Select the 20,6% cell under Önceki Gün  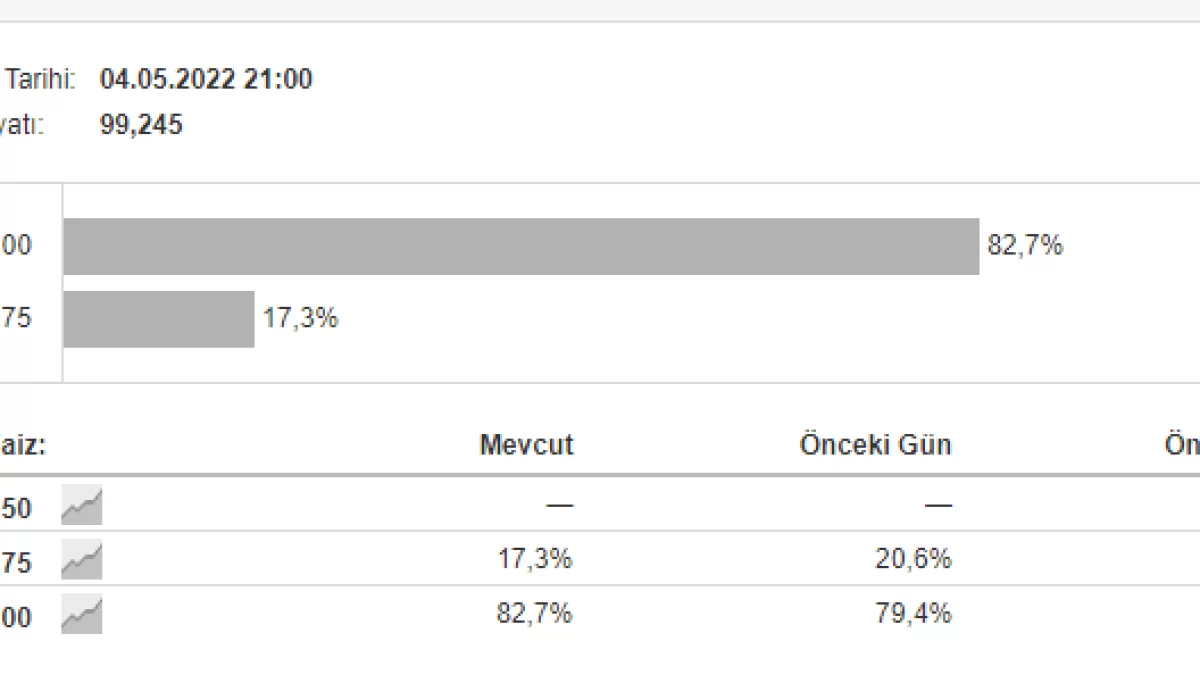coord(914,559)
